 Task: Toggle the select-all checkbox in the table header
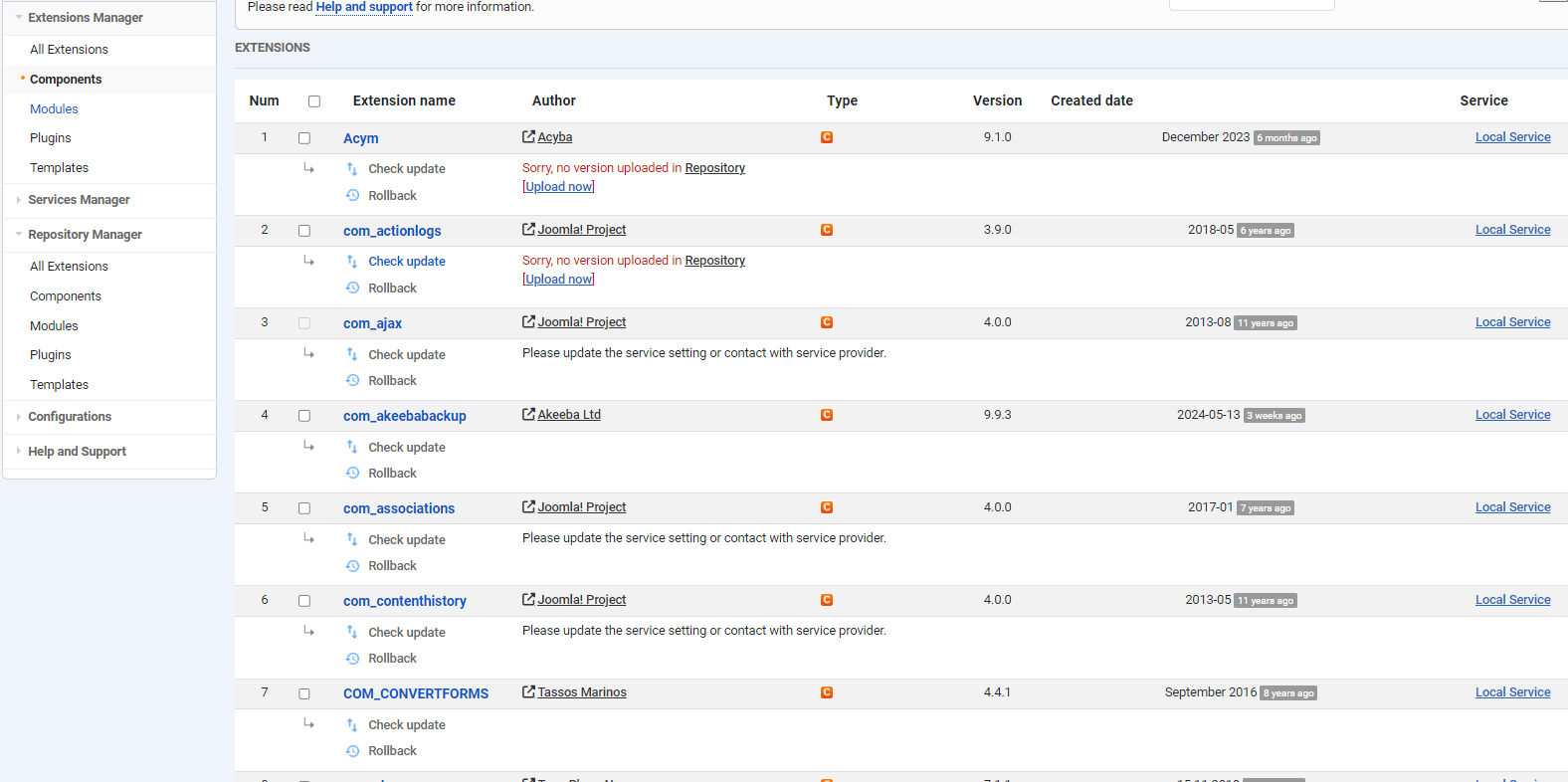pyautogui.click(x=314, y=101)
